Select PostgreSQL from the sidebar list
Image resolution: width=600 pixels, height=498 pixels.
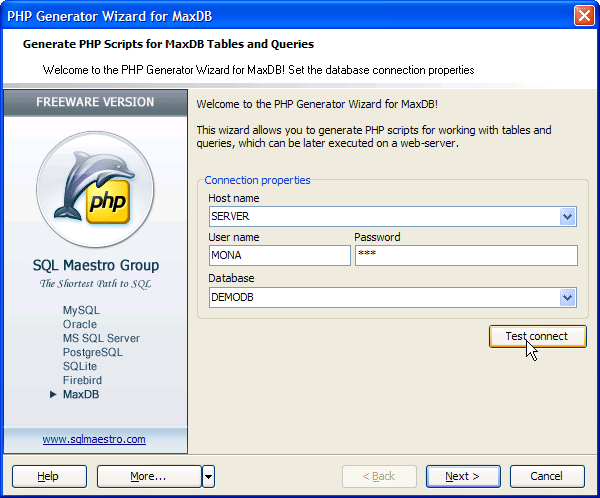pyautogui.click(x=93, y=353)
